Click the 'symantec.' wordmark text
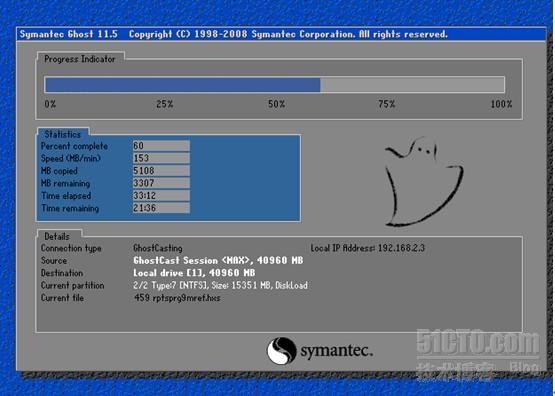The height and width of the screenshot is (396, 555). (x=337, y=351)
